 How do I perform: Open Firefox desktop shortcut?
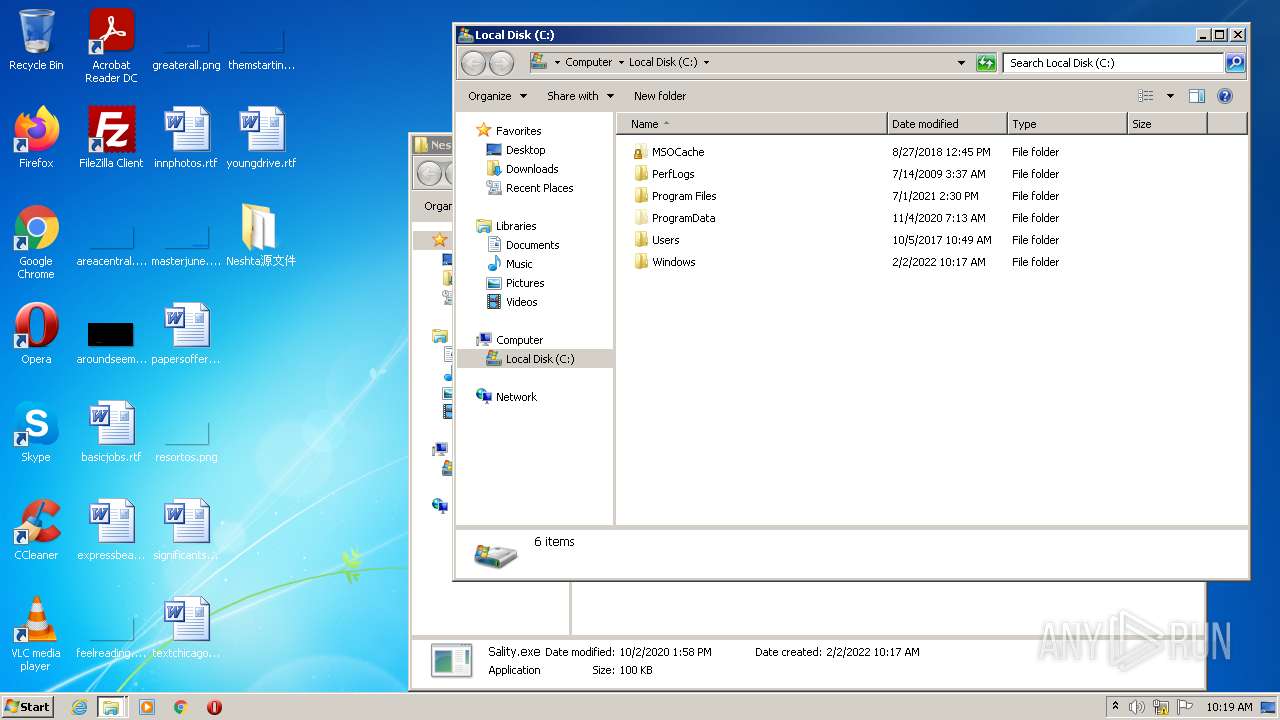[36, 137]
